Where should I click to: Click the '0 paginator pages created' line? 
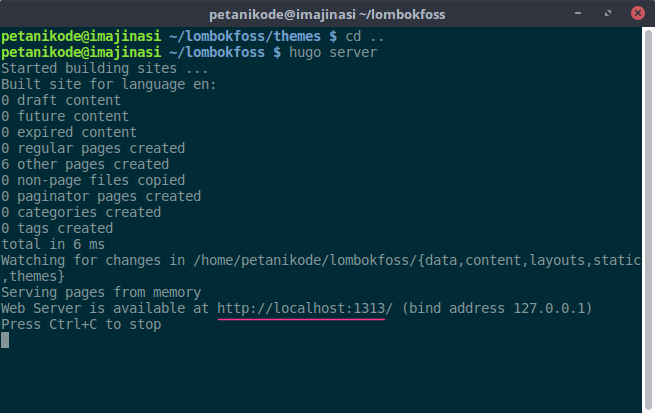point(101,196)
